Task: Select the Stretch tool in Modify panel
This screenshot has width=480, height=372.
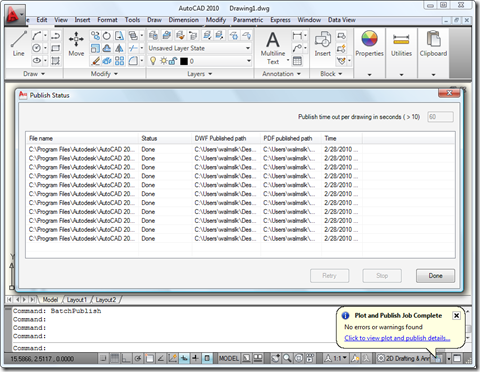Action: pyautogui.click(x=119, y=35)
